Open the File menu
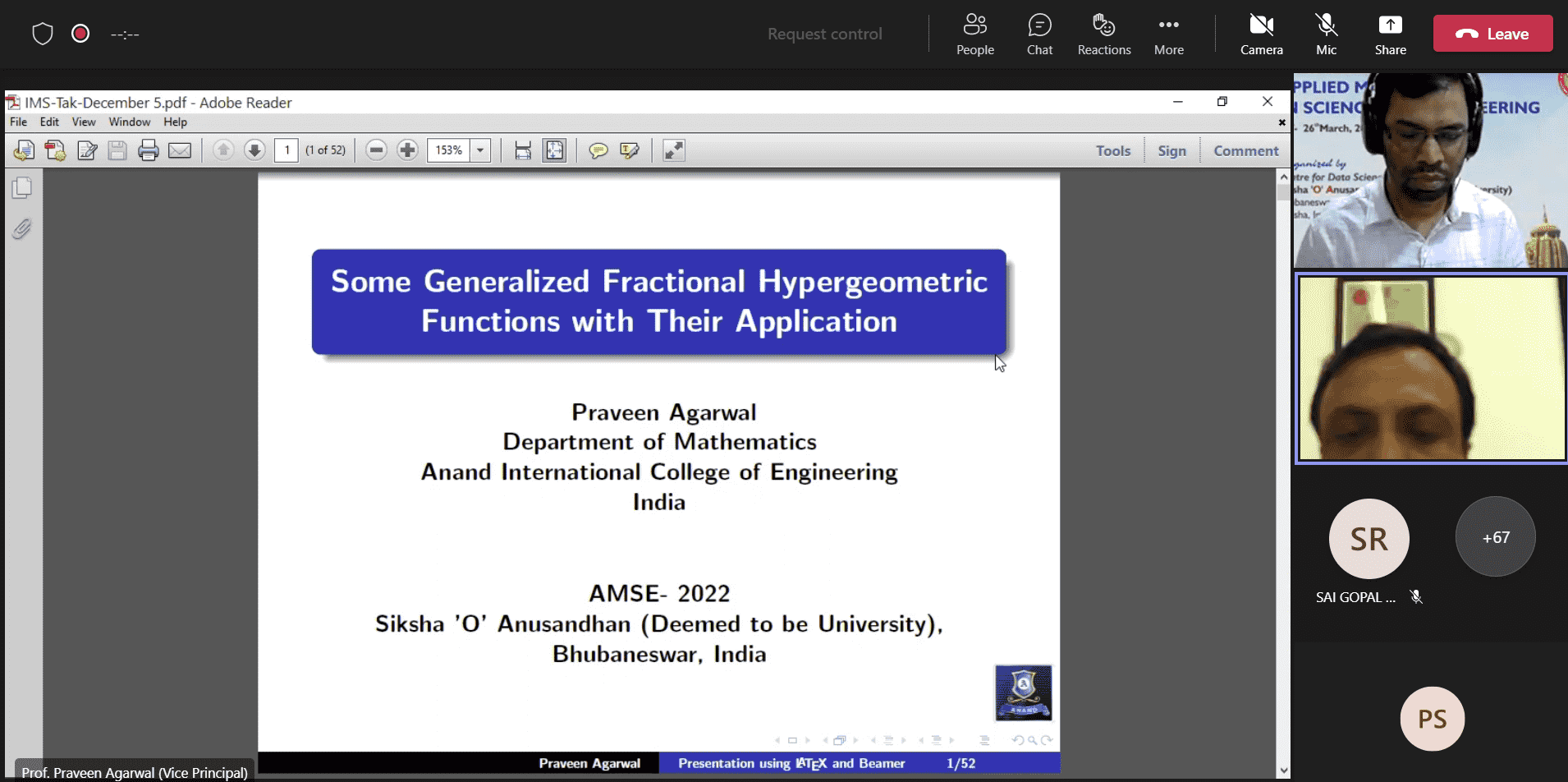This screenshot has height=782, width=1568. pos(18,122)
